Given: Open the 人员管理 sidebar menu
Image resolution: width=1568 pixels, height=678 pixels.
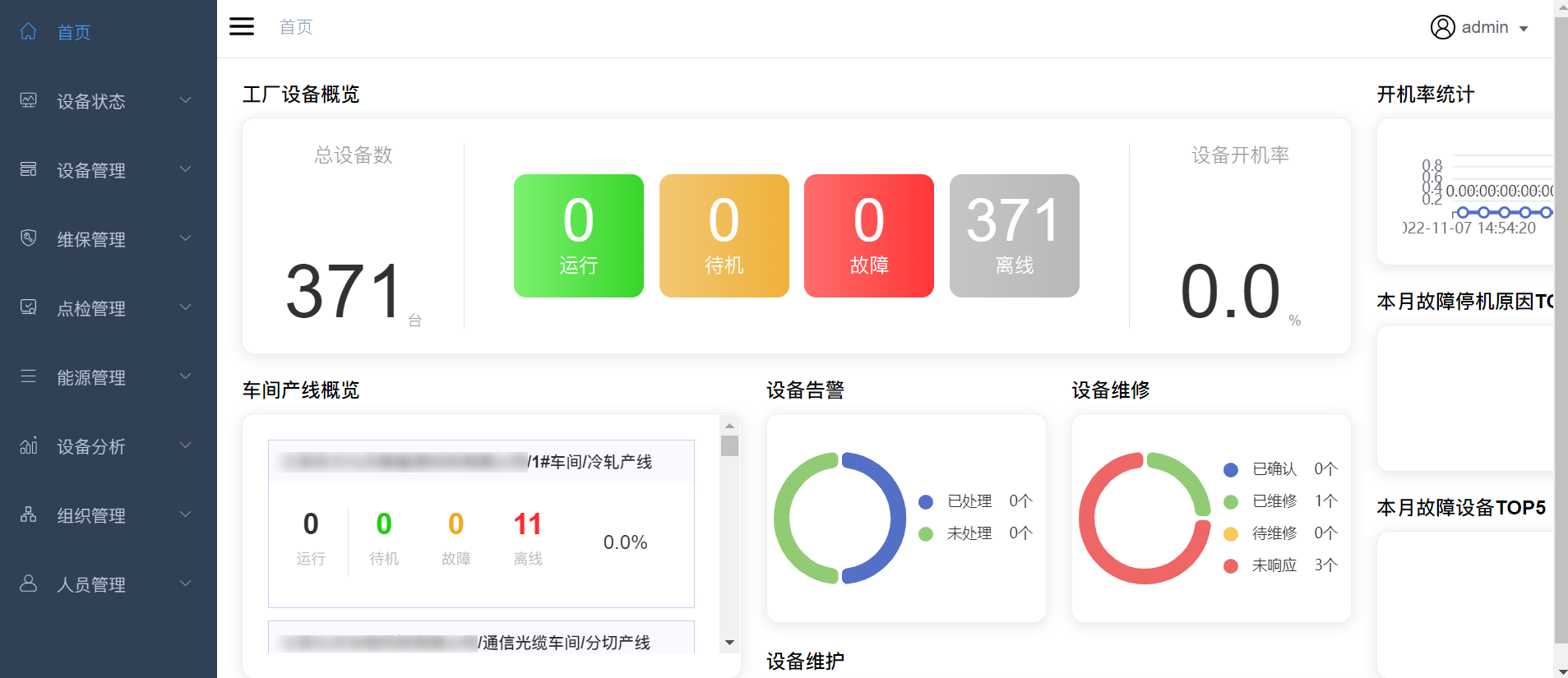Looking at the screenshot, I should pyautogui.click(x=109, y=584).
